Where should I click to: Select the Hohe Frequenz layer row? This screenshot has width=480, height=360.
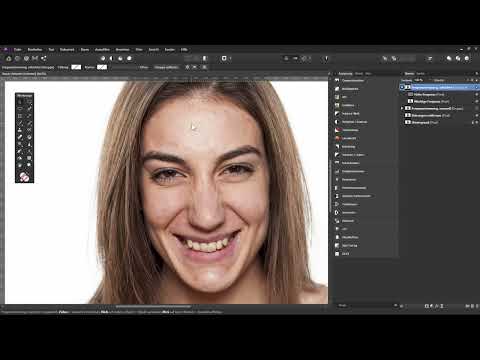(439, 94)
